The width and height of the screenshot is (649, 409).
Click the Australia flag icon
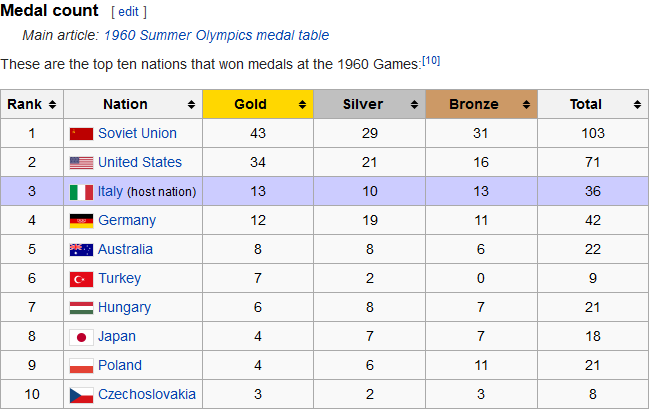tap(81, 250)
